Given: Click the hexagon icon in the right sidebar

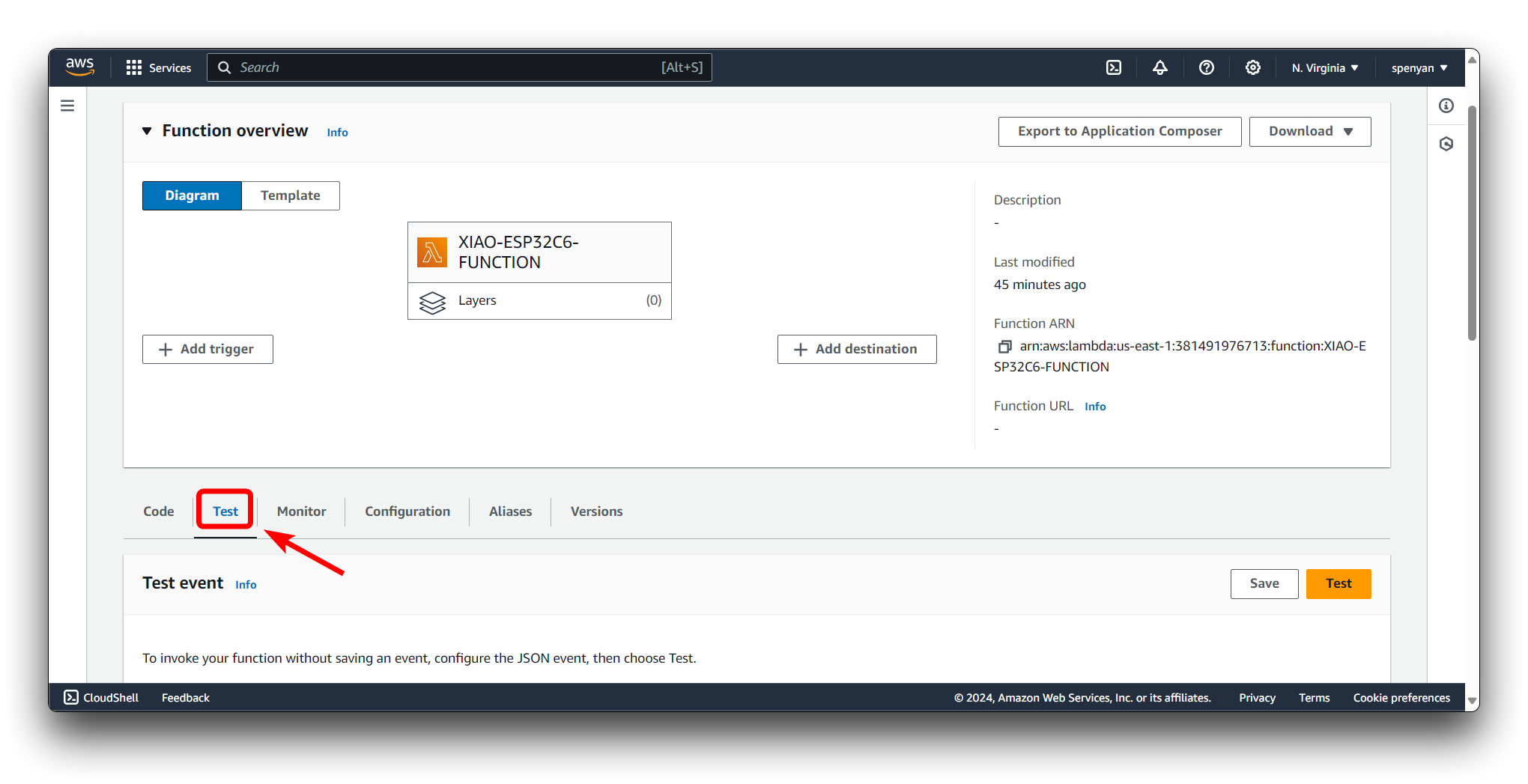Looking at the screenshot, I should click(1446, 144).
